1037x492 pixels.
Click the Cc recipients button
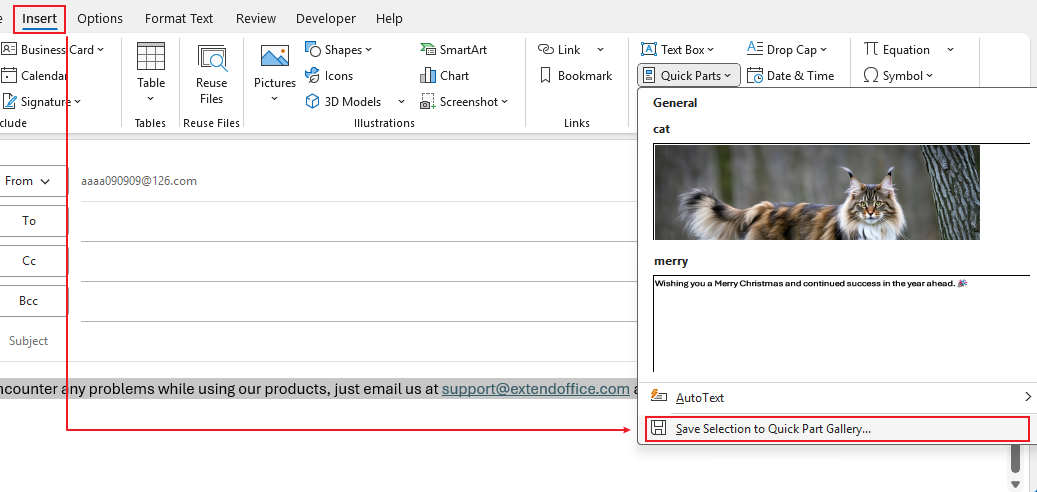34,261
